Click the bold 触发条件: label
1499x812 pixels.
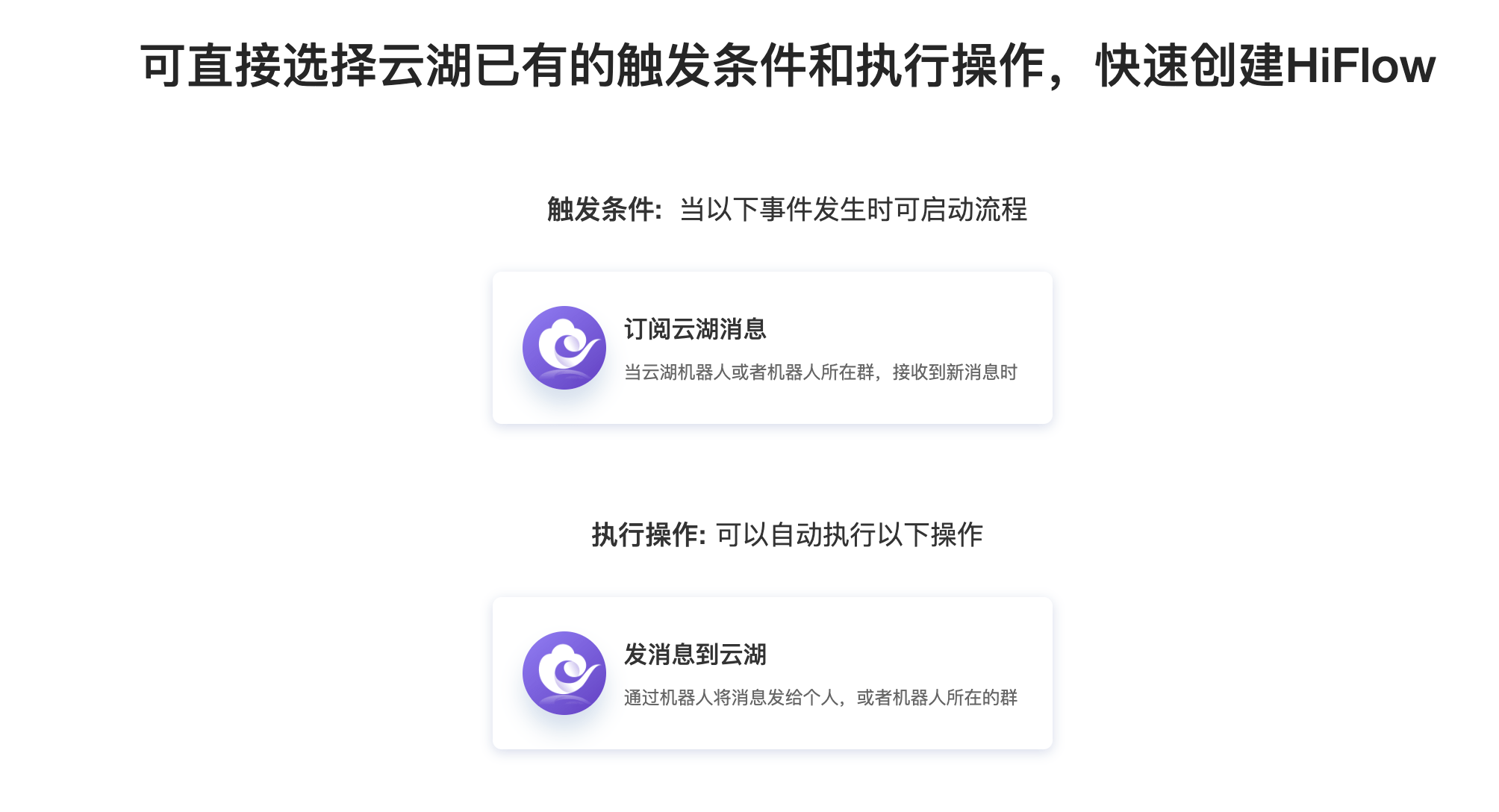605,210
